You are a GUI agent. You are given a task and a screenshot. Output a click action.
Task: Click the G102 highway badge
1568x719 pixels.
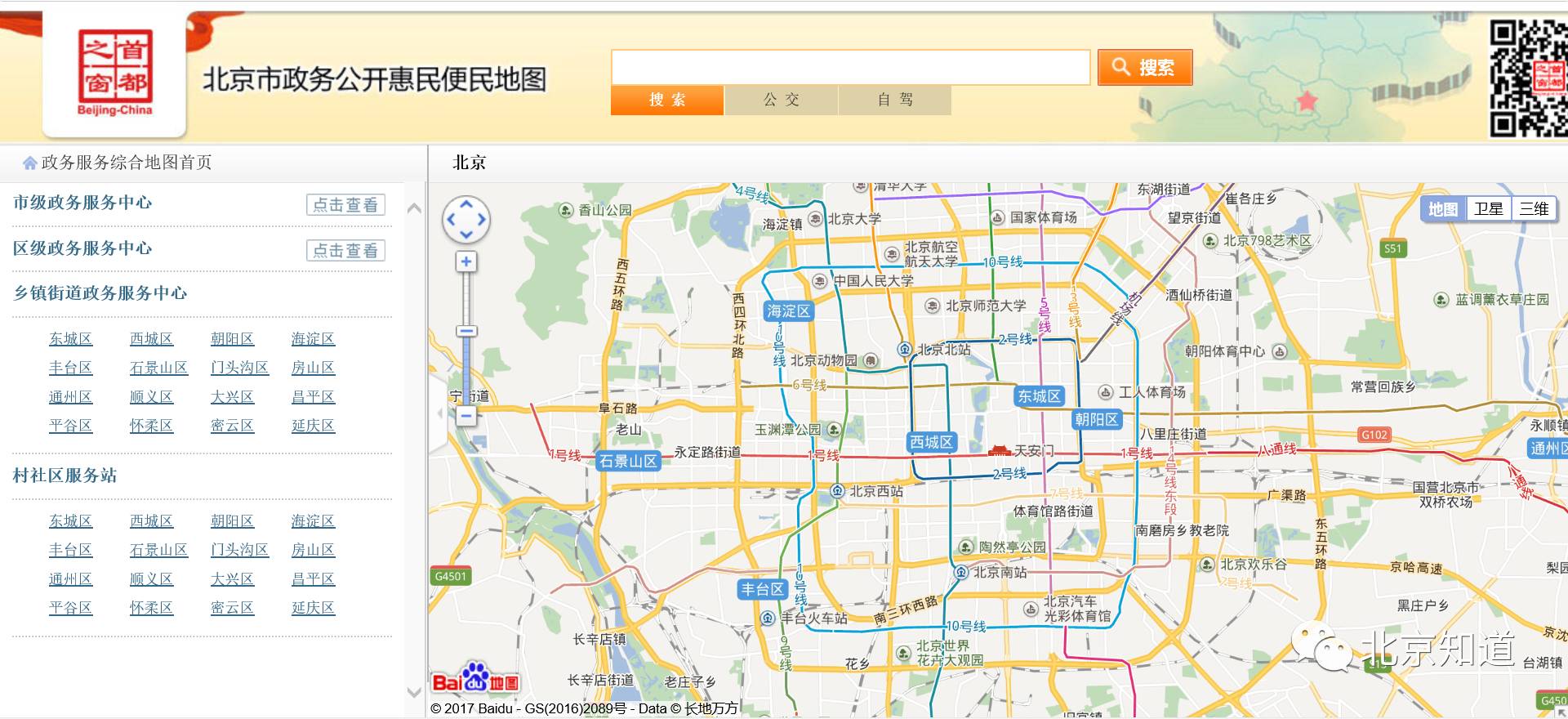[1374, 435]
